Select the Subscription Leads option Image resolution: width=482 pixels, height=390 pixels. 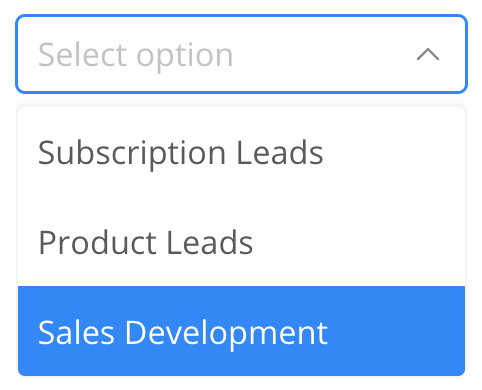(241, 152)
